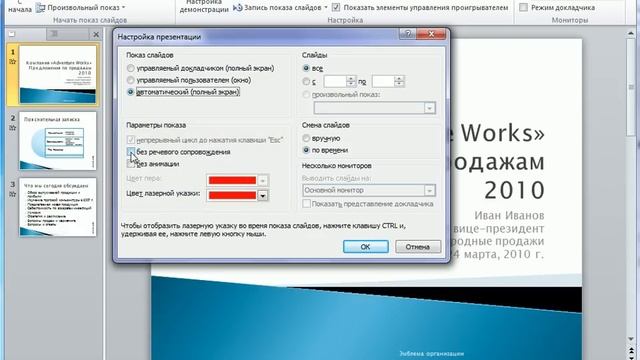Choose the all slides radio button
640x360 pixels.
click(306, 68)
